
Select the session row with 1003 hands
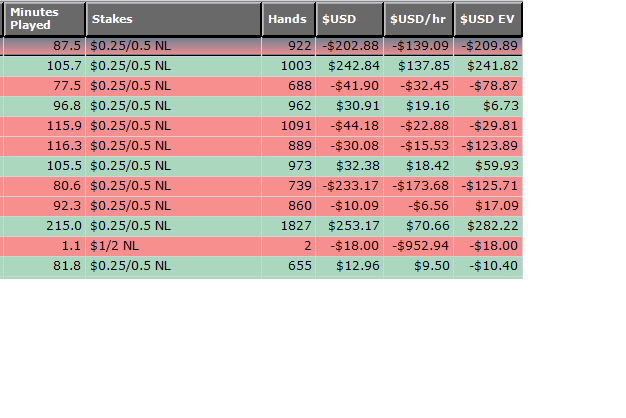pyautogui.click(x=261, y=66)
